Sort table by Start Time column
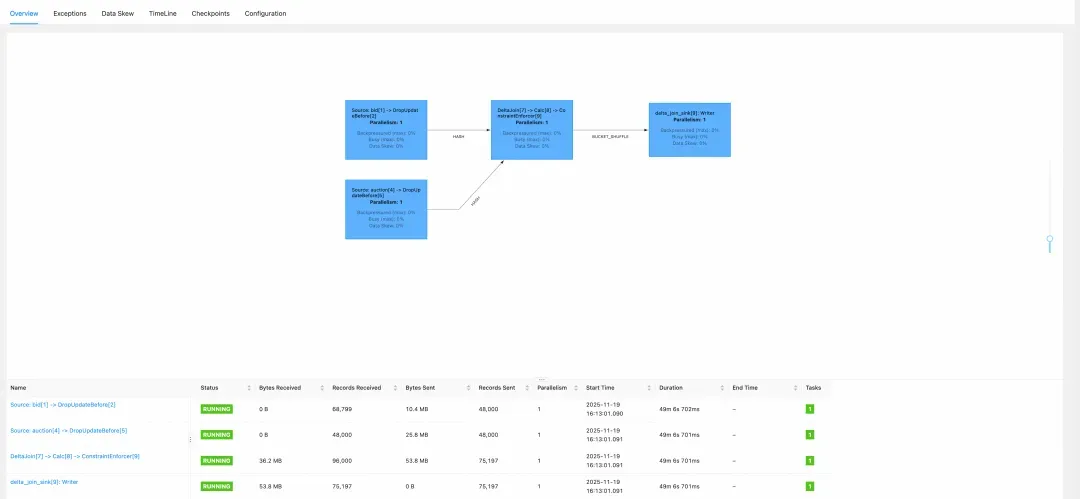Screen dimensions: 1080x499 (x=649, y=388)
